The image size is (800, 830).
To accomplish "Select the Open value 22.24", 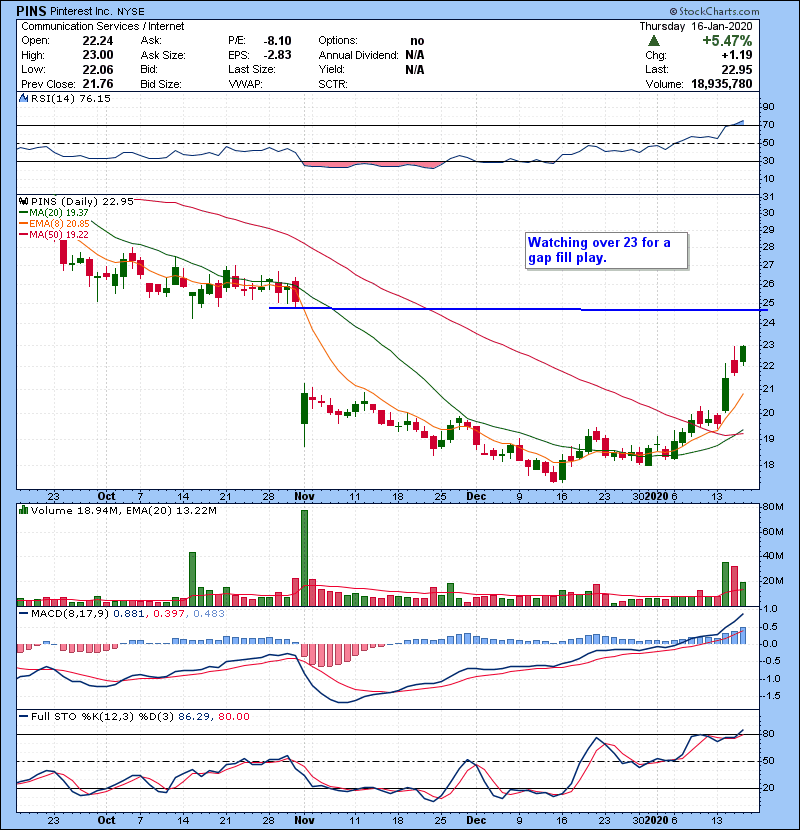I will 98,41.
